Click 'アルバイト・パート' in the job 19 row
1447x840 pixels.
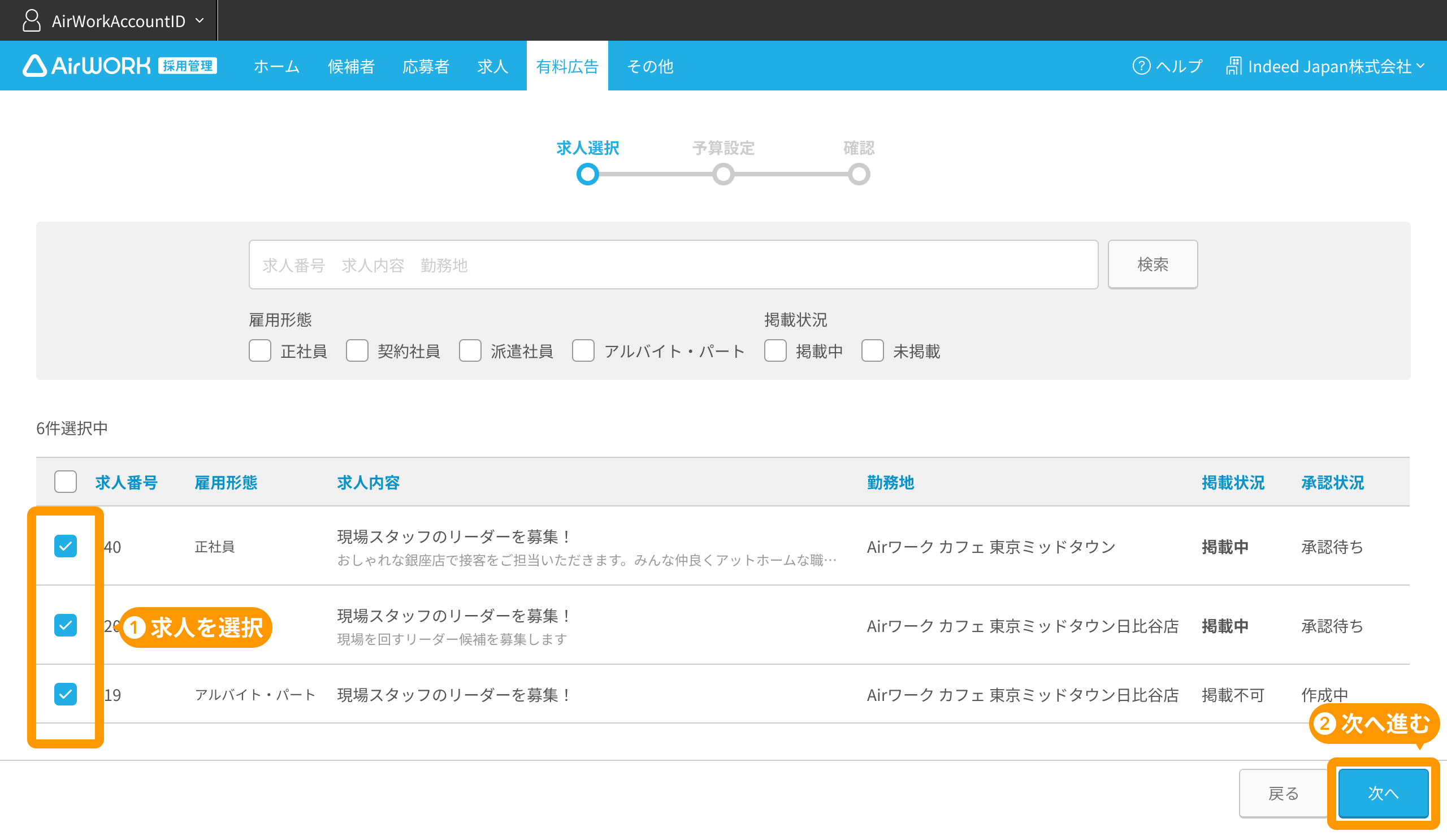pos(255,695)
